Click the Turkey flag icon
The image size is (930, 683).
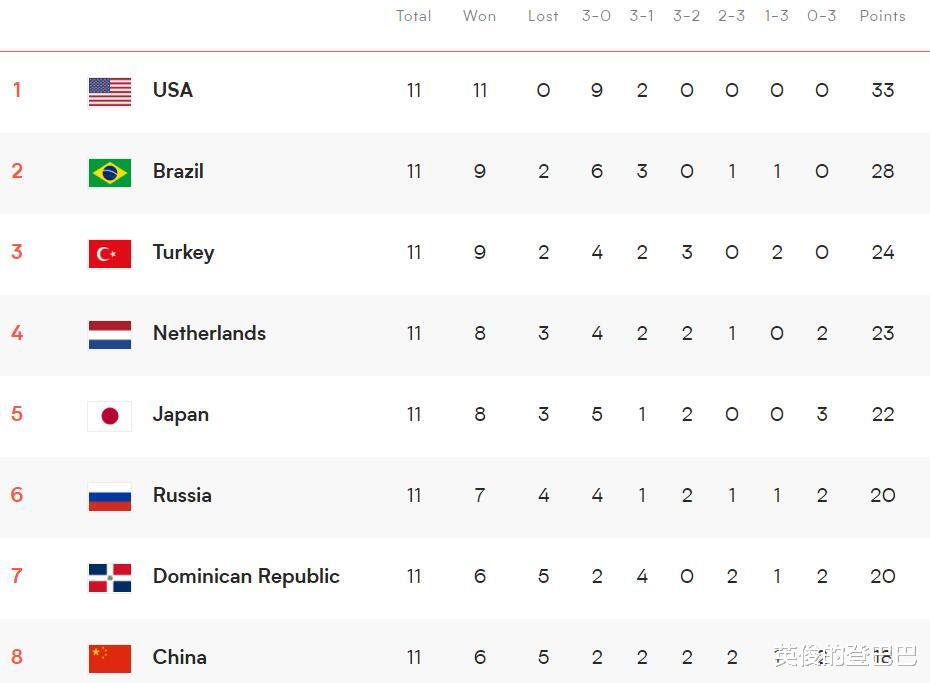110,254
